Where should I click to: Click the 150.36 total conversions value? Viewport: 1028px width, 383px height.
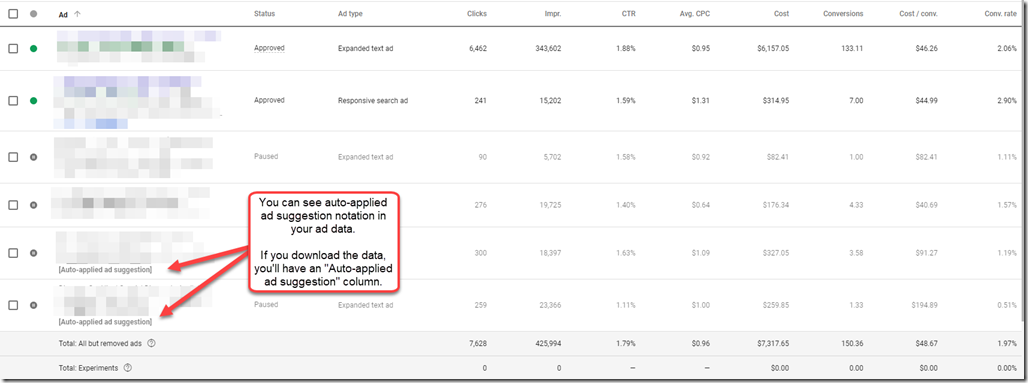(x=852, y=343)
